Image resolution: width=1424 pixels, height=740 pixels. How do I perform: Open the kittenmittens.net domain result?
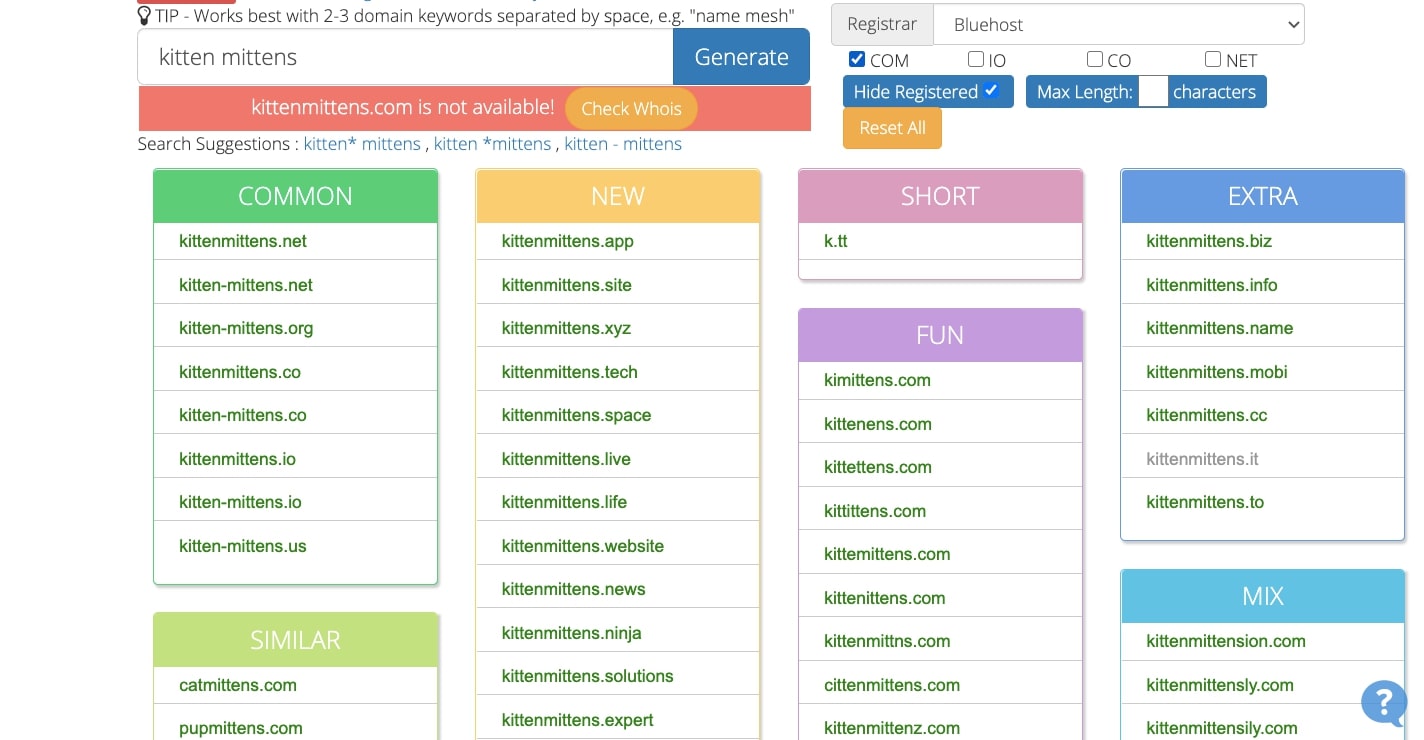243,241
